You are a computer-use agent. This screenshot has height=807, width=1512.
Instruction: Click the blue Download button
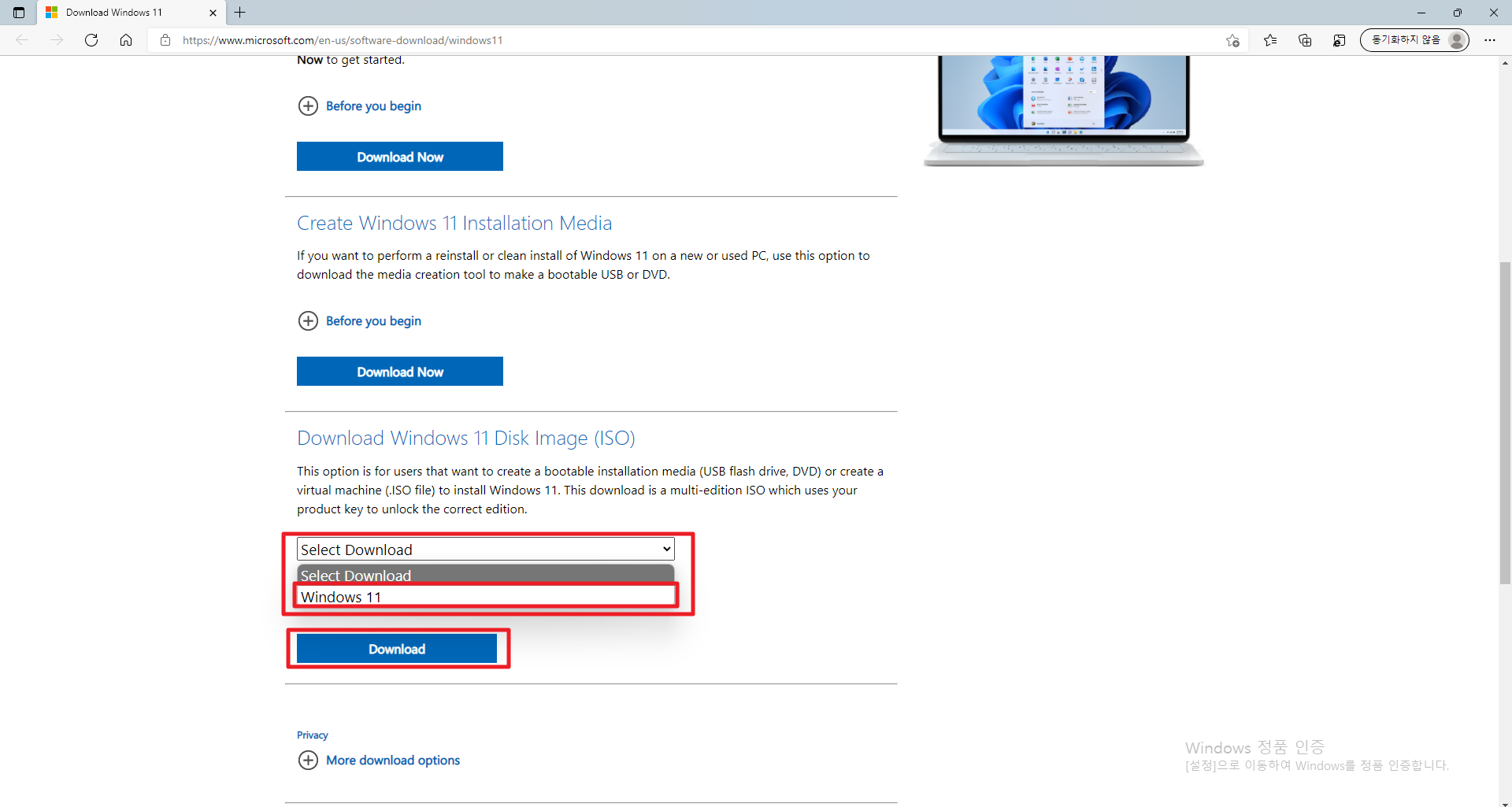[397, 649]
